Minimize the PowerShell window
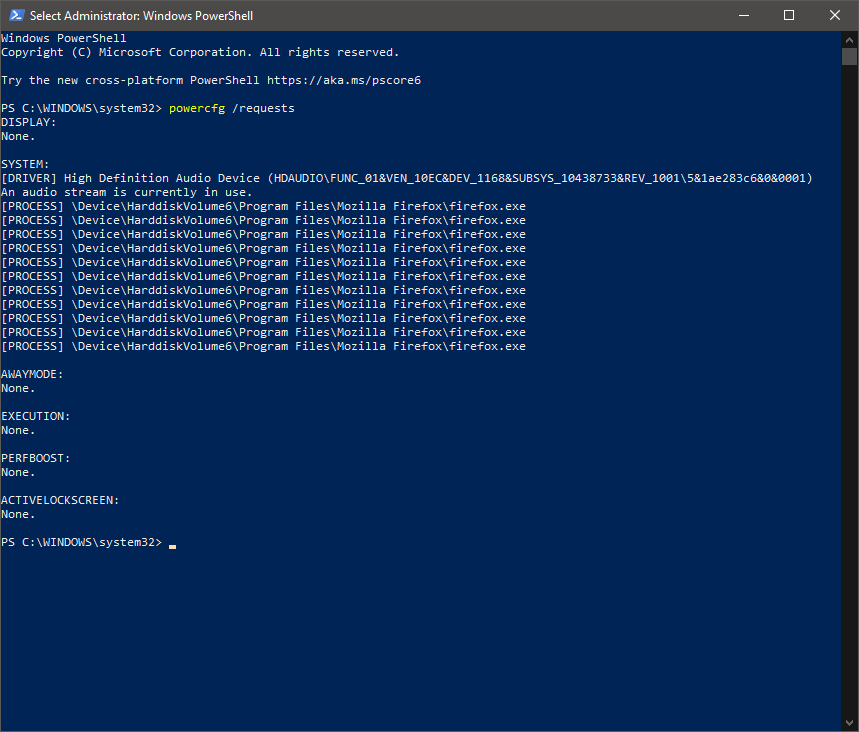This screenshot has height=732, width=859. [x=743, y=15]
